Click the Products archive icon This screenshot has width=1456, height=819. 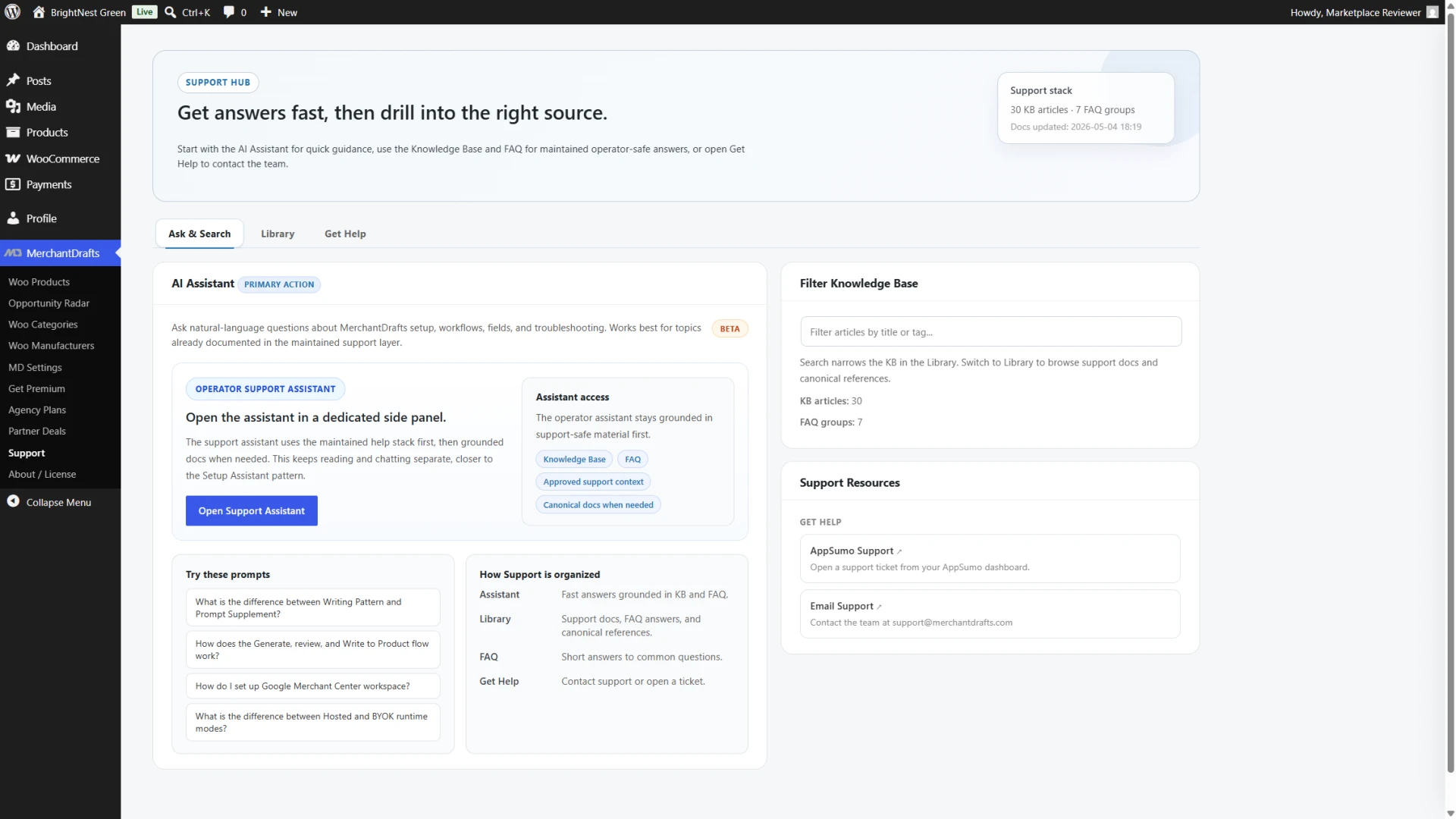tap(13, 132)
